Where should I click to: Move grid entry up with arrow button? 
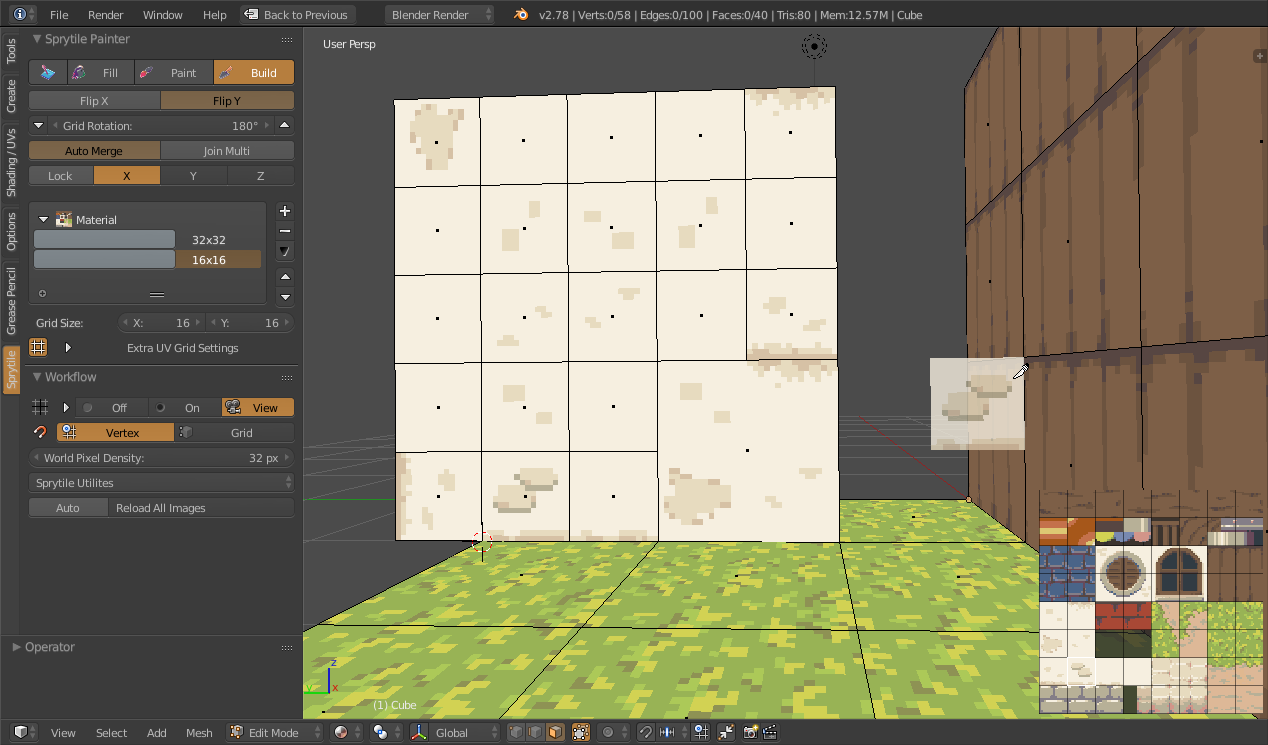(285, 277)
